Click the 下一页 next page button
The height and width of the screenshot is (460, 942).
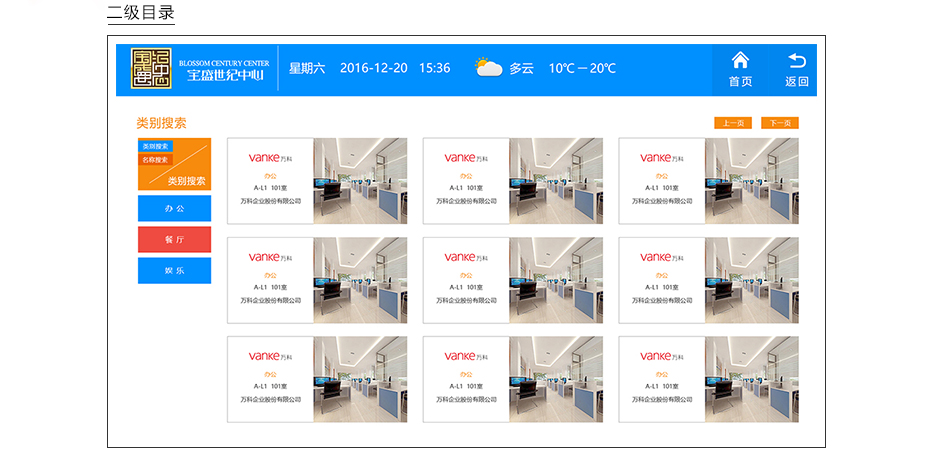click(x=779, y=123)
